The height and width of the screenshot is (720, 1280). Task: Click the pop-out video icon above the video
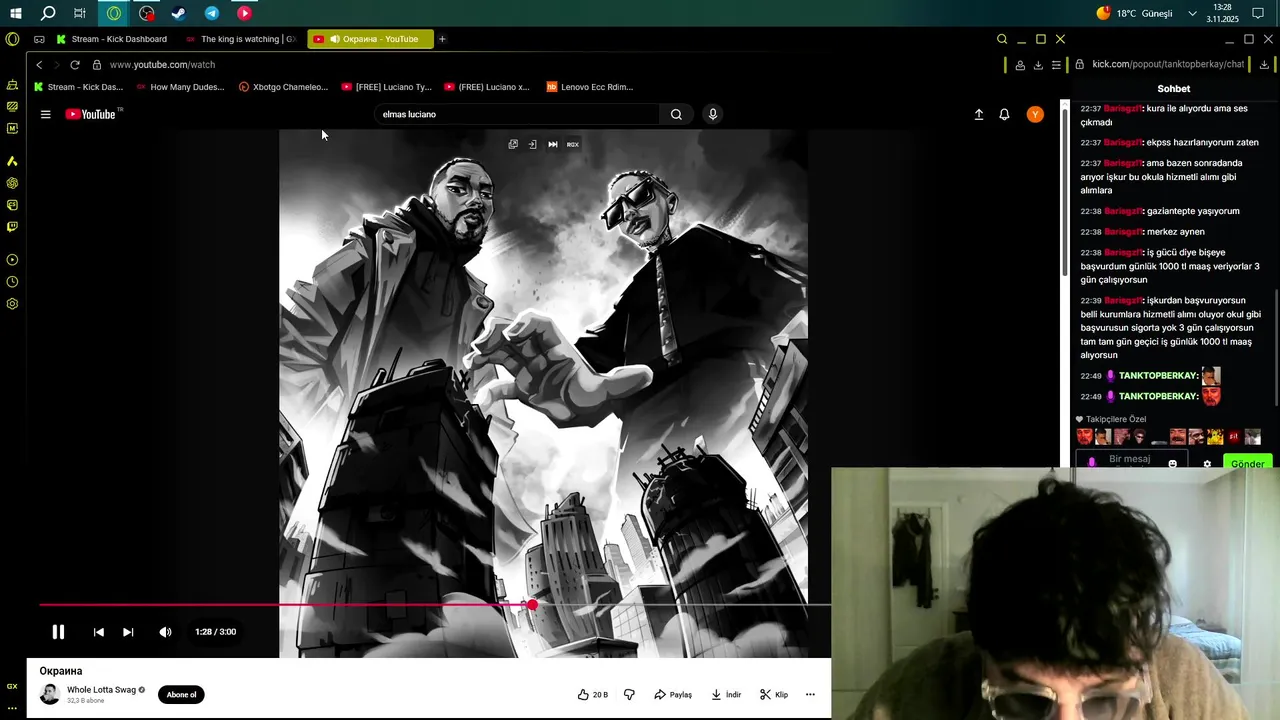pos(513,144)
